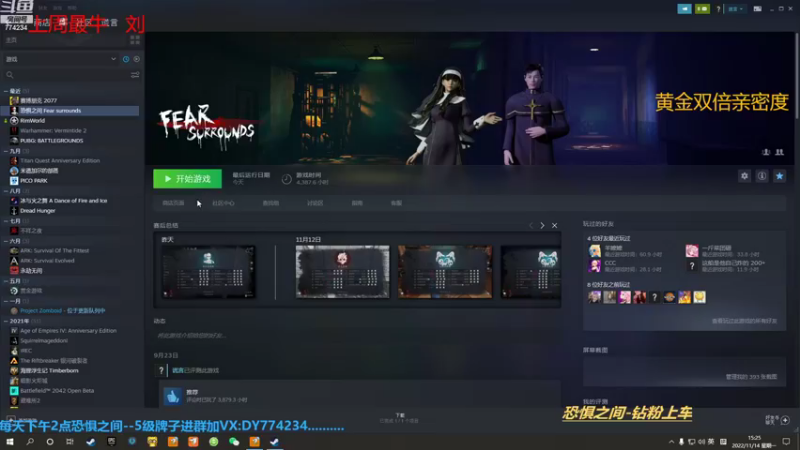Viewport: 800px width, 450px height.
Task: Toggle the favorite star icon
Action: coord(780,176)
